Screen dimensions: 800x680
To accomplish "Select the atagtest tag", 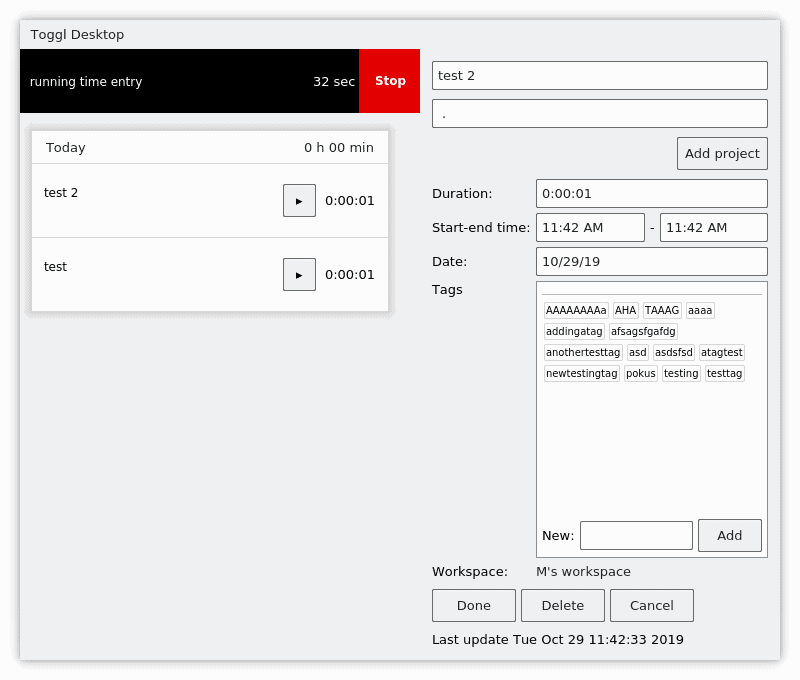I will 721,352.
